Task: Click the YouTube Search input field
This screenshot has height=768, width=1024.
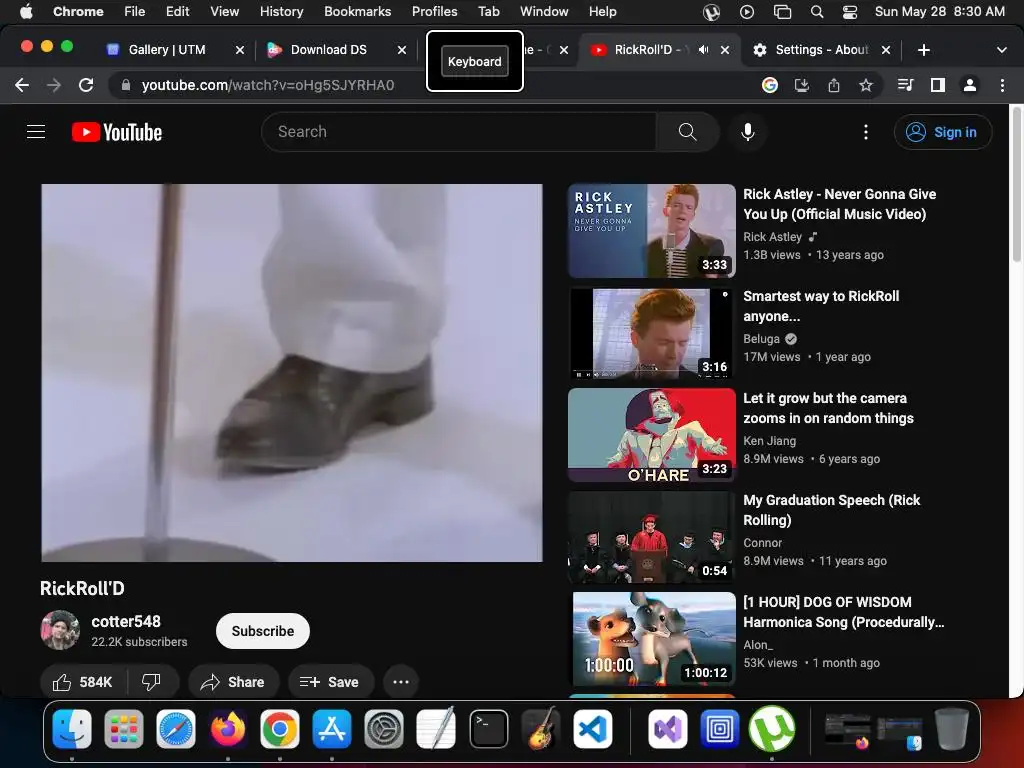Action: tap(458, 132)
